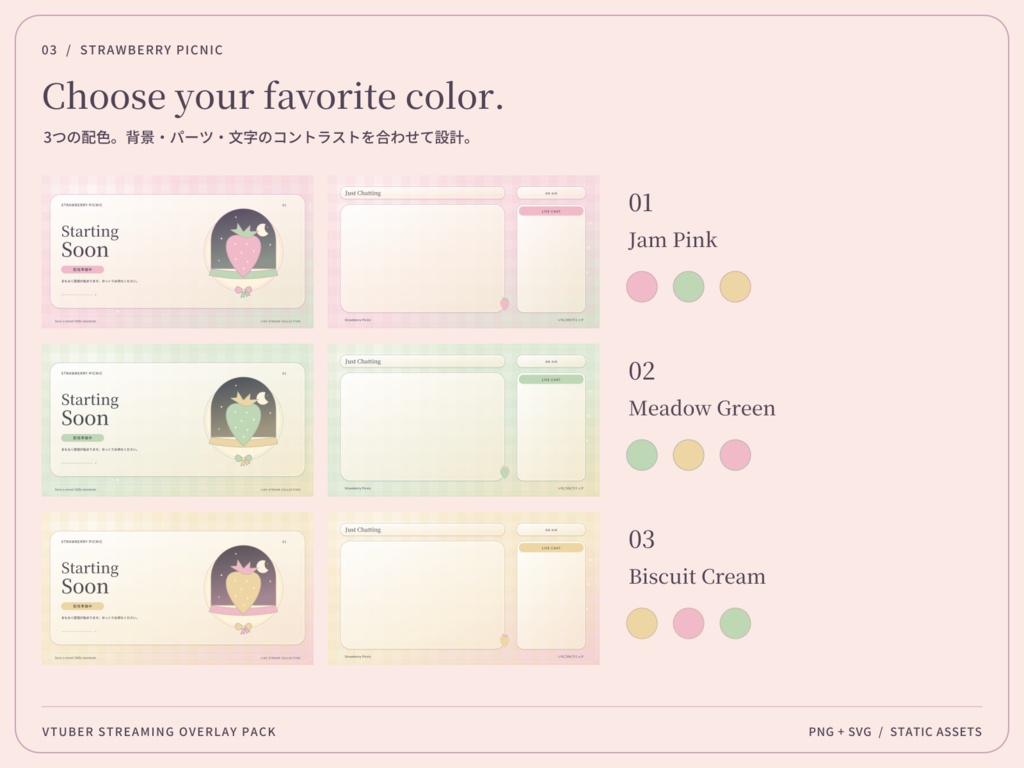1024x768 pixels.
Task: Choose the pink swatch under Meadow Green
Action: click(735, 455)
